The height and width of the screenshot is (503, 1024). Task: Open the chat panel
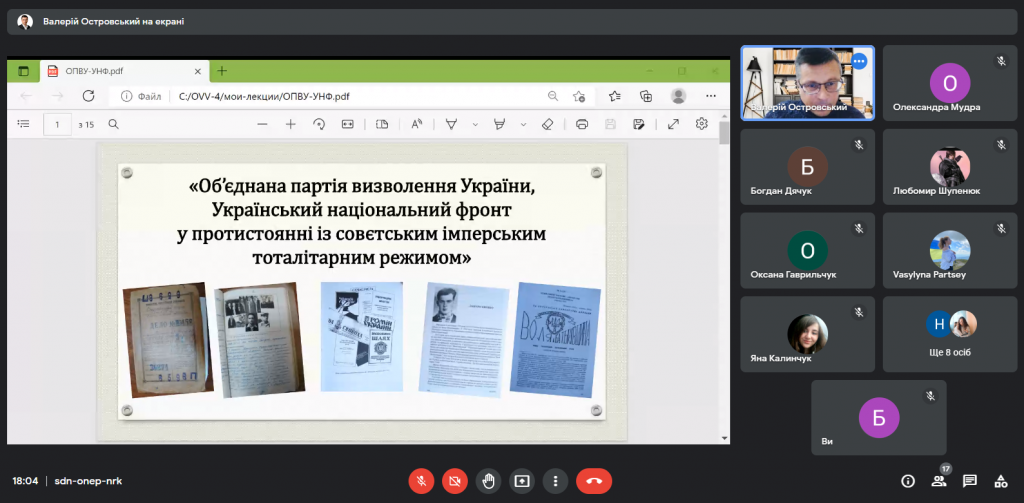969,481
